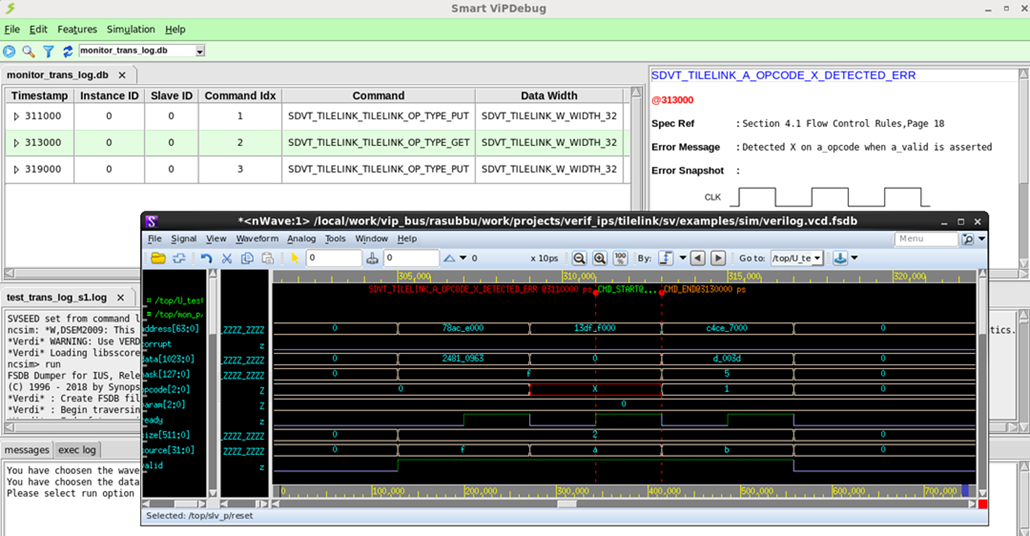Click the undo arrow in nWave toolbar
The height and width of the screenshot is (536, 1030).
pos(206,258)
